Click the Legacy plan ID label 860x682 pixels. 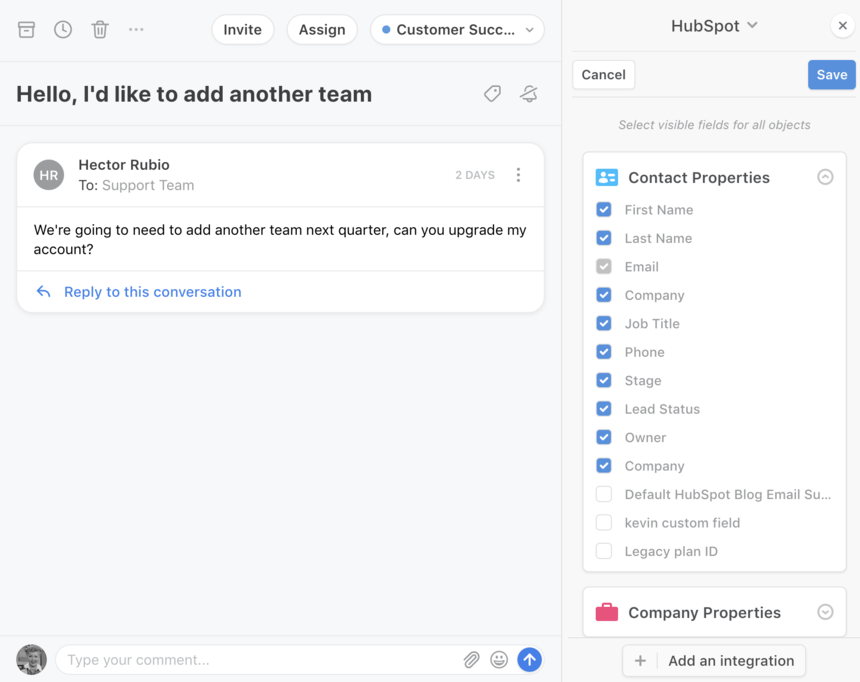coord(671,551)
